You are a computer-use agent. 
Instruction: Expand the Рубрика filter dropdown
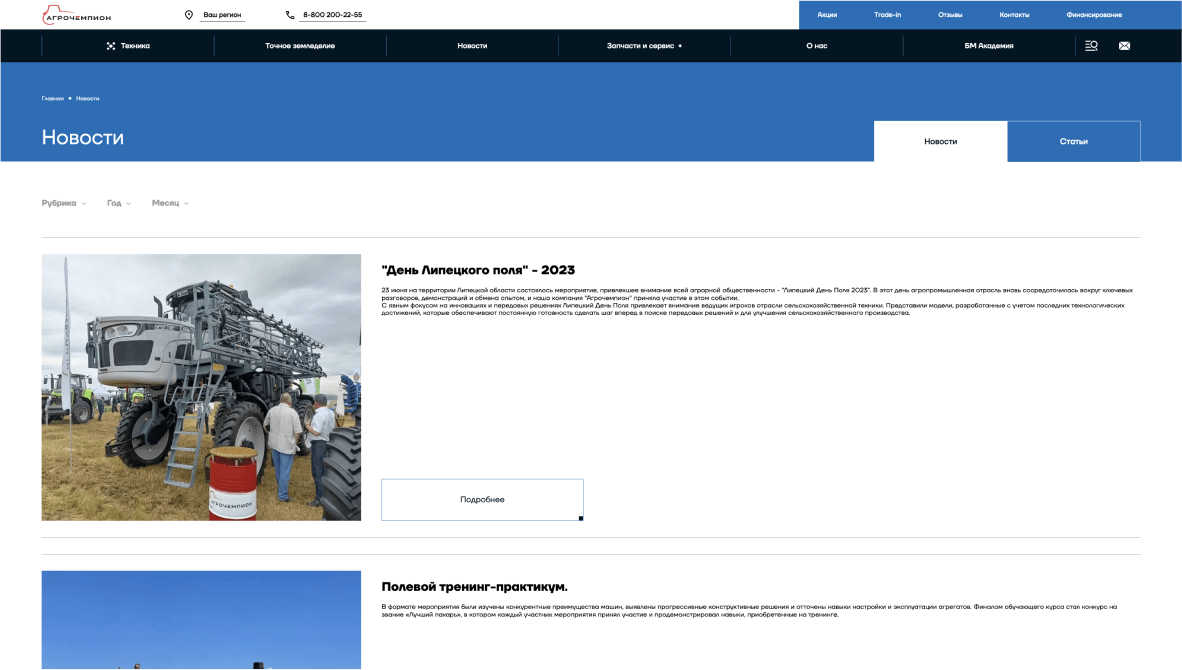pos(64,203)
